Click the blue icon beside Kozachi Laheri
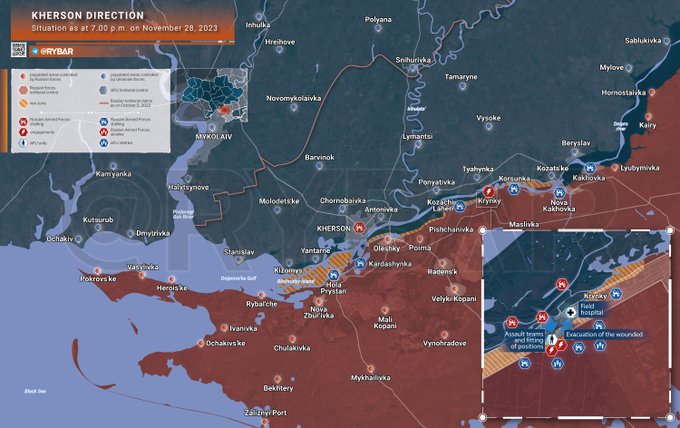680x428 pixels. 460,206
